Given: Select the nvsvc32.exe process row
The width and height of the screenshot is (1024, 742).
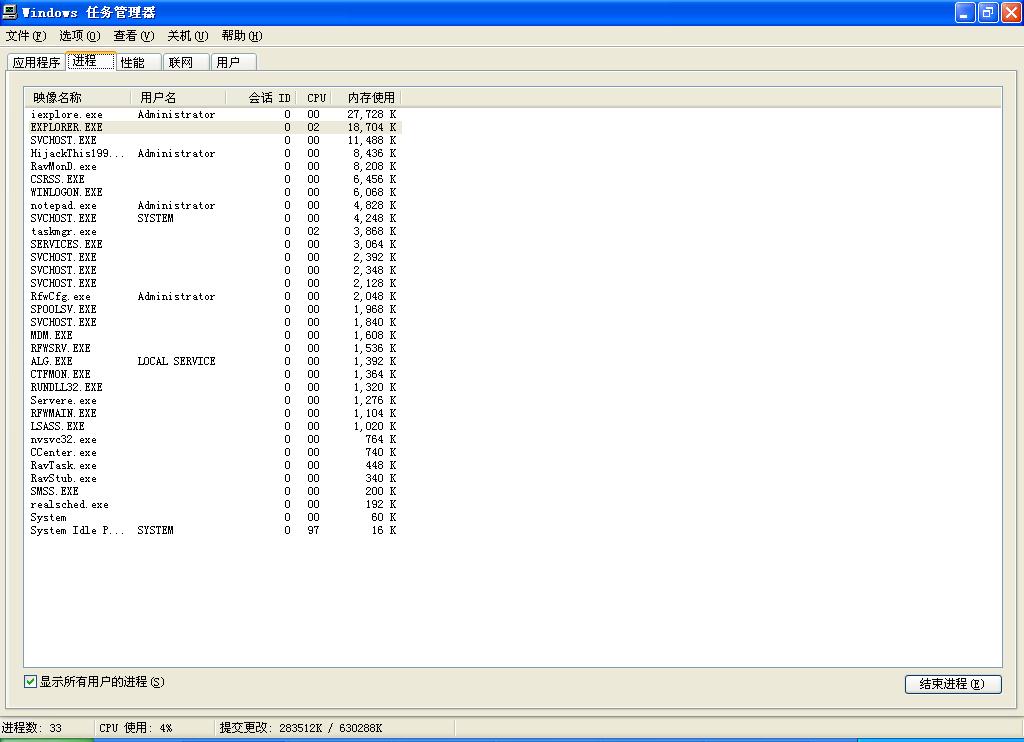Looking at the screenshot, I should [x=214, y=440].
